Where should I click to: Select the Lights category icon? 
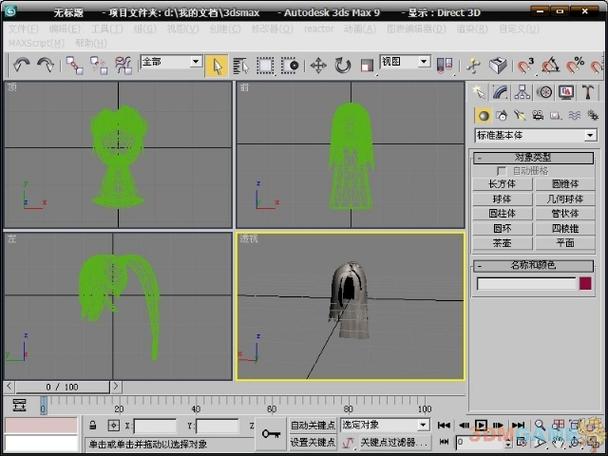(520, 115)
